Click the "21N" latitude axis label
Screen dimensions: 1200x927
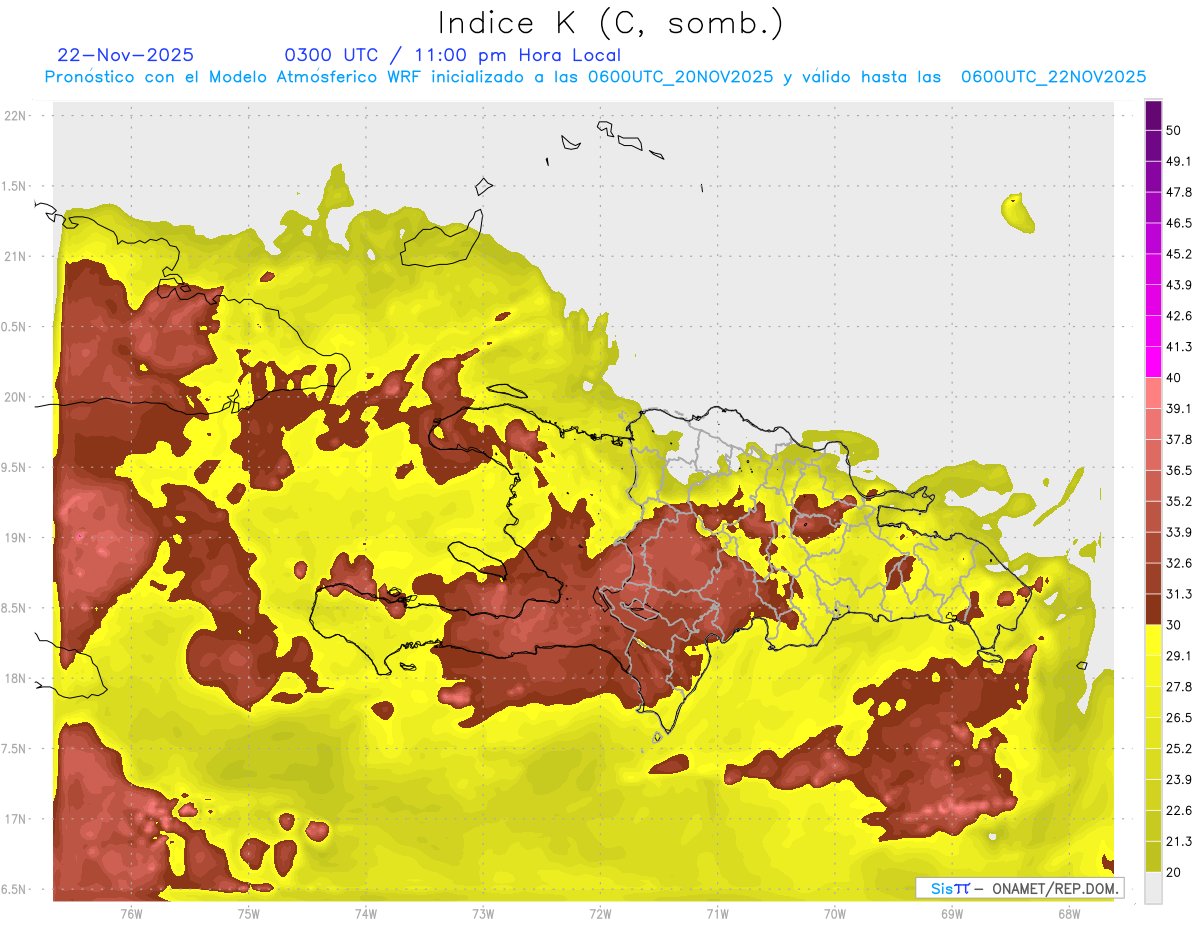[17, 256]
